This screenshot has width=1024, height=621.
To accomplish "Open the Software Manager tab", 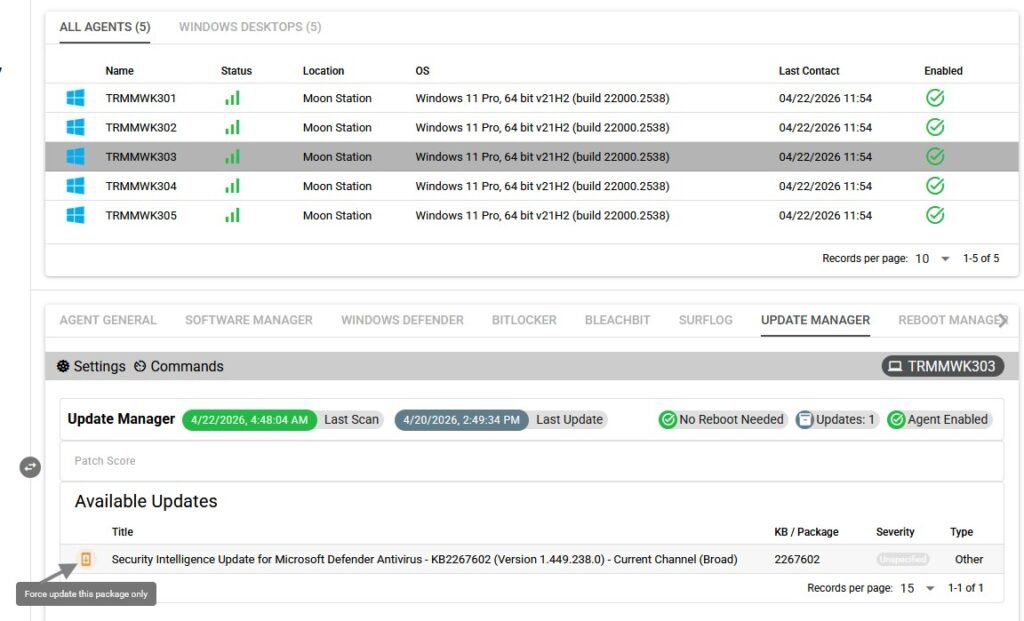I will click(249, 321).
